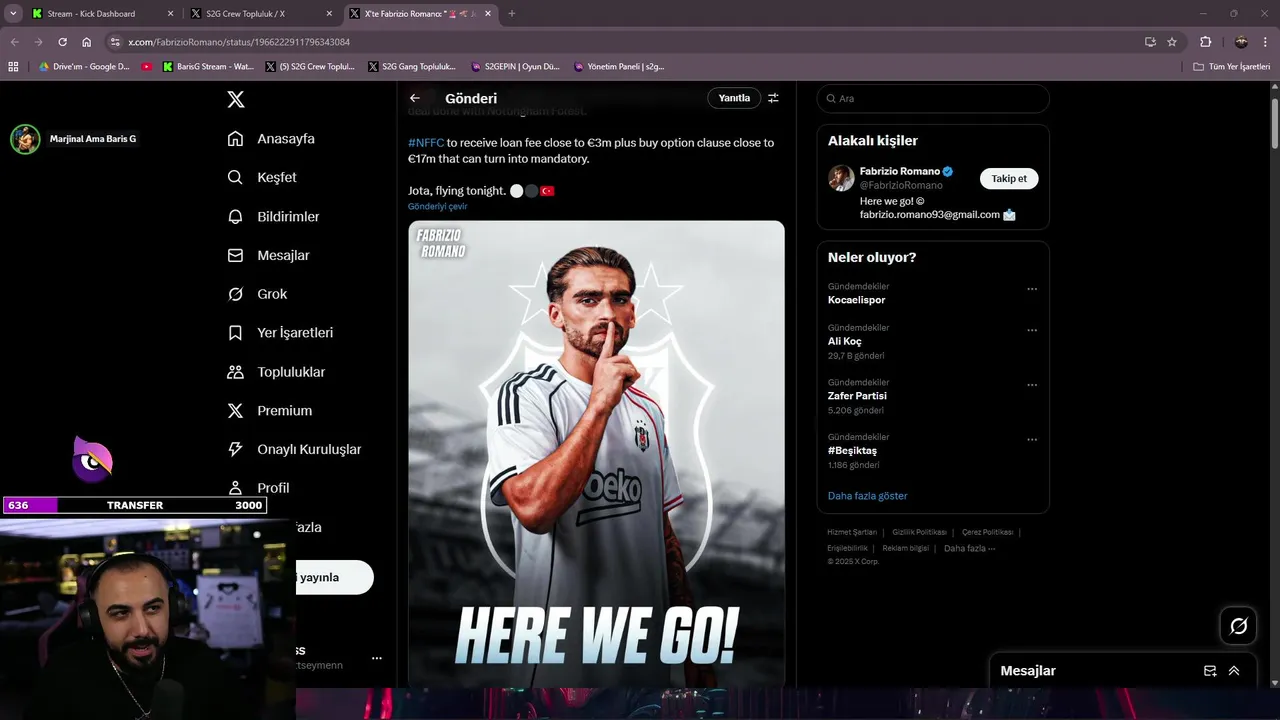Click the Grok floating button
The width and height of the screenshot is (1280, 720).
click(x=1239, y=626)
